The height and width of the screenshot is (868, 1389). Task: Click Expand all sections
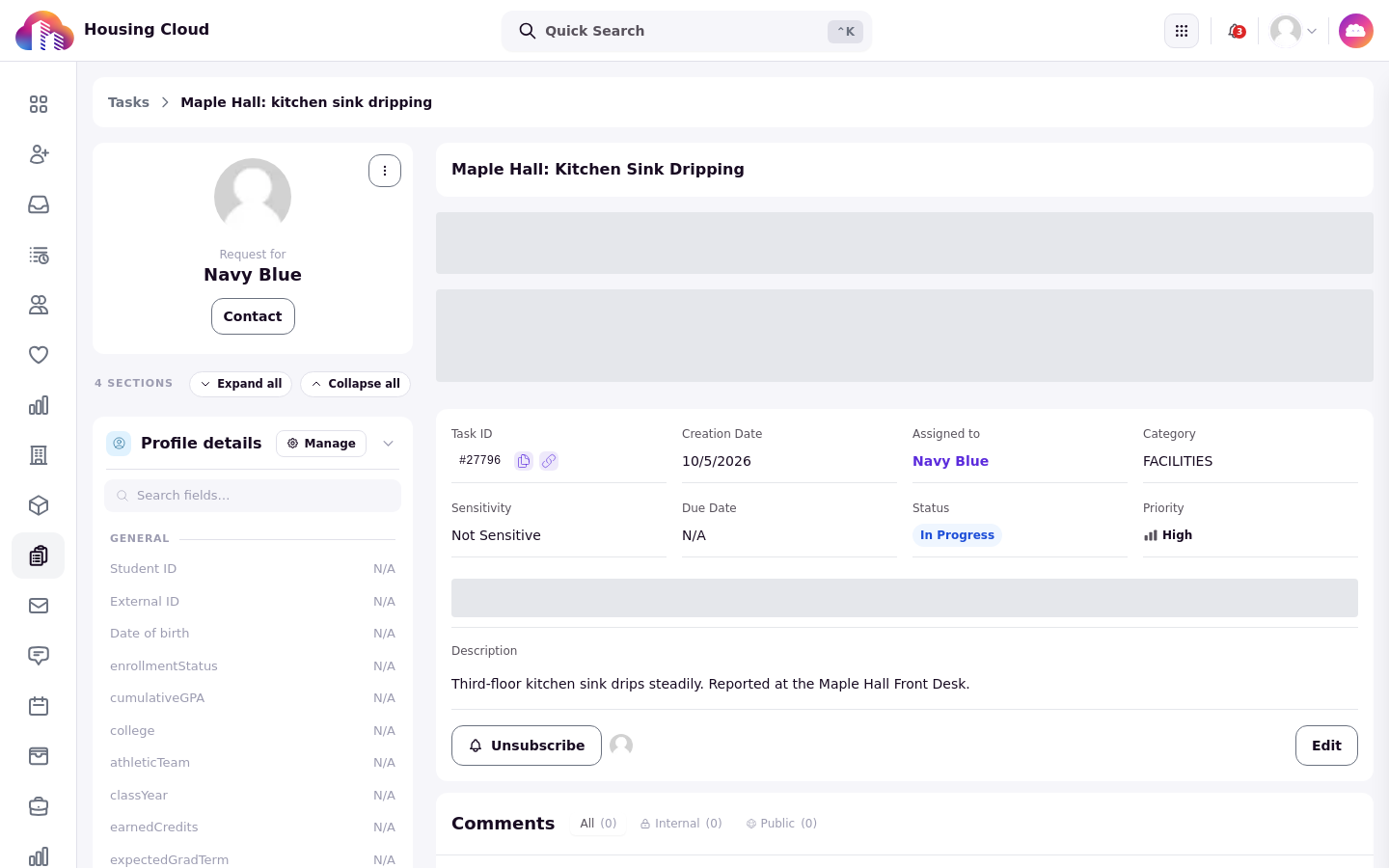click(241, 384)
